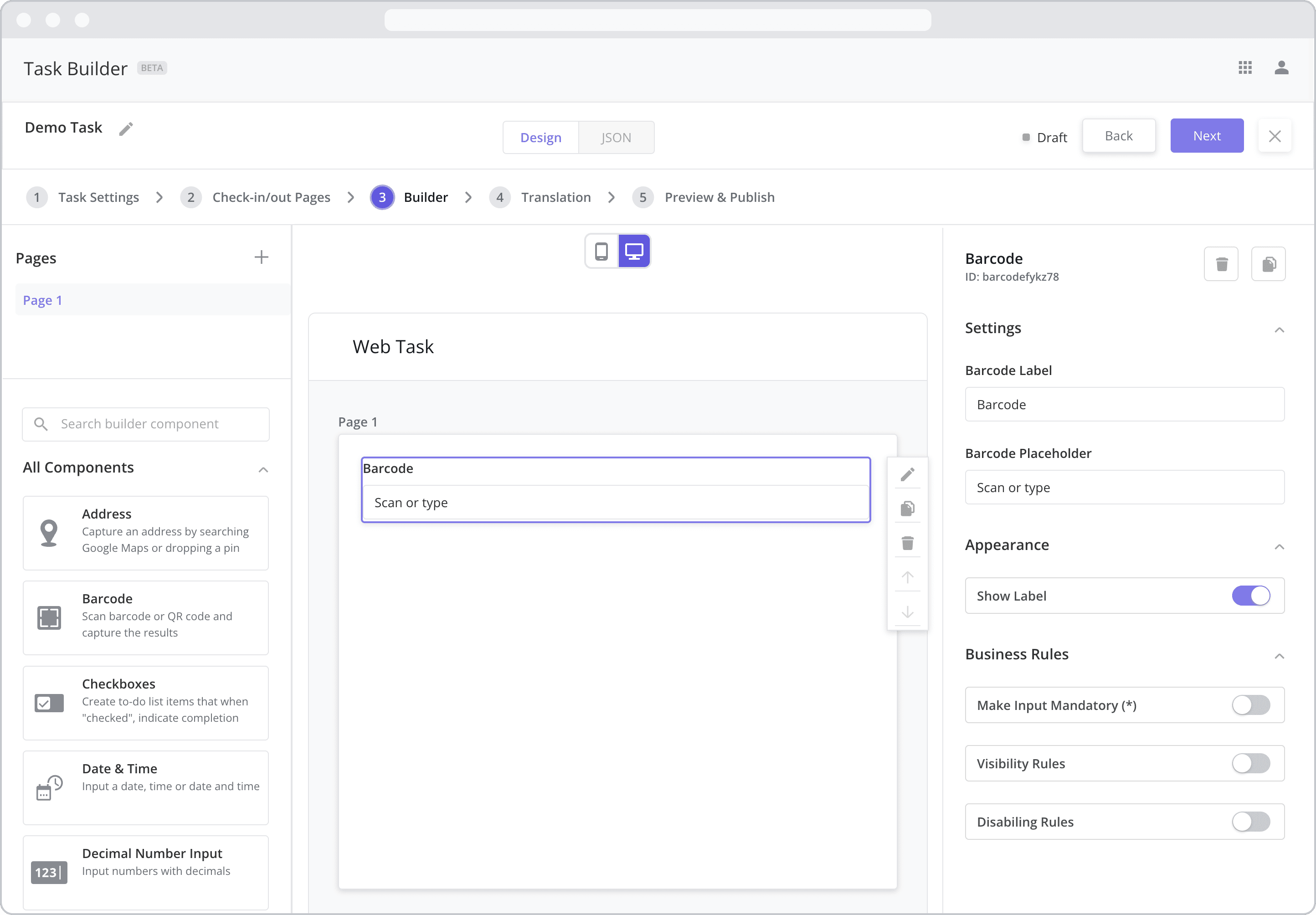Add a new page with plus icon
Image resolution: width=1316 pixels, height=915 pixels.
point(262,257)
